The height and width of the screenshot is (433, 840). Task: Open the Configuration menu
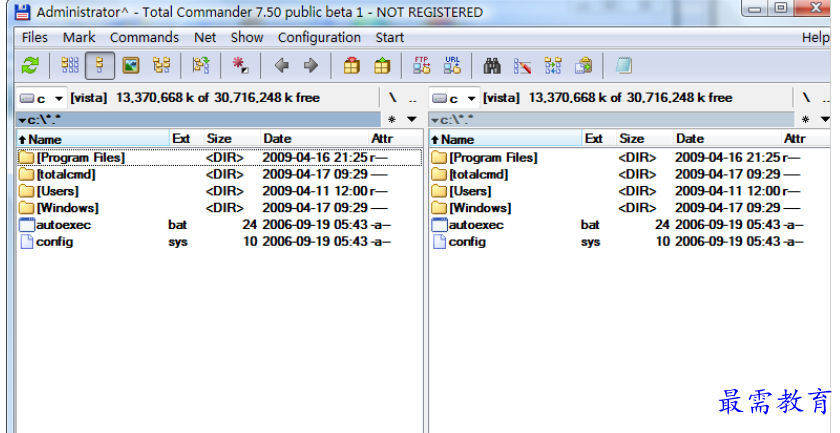point(319,38)
